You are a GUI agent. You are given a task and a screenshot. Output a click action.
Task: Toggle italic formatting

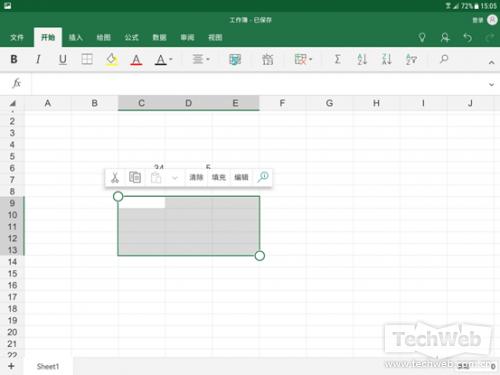[x=38, y=59]
